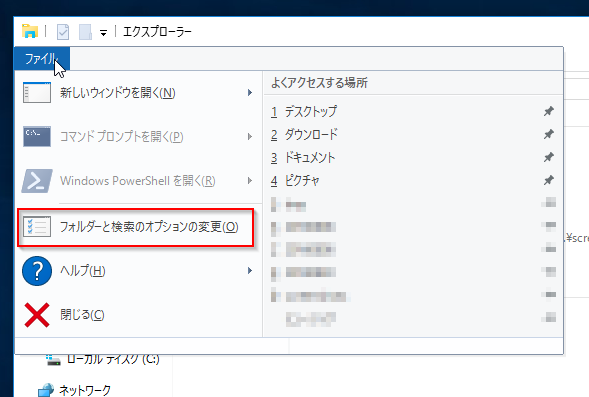Click the network icon in navigation pane

(x=46, y=390)
